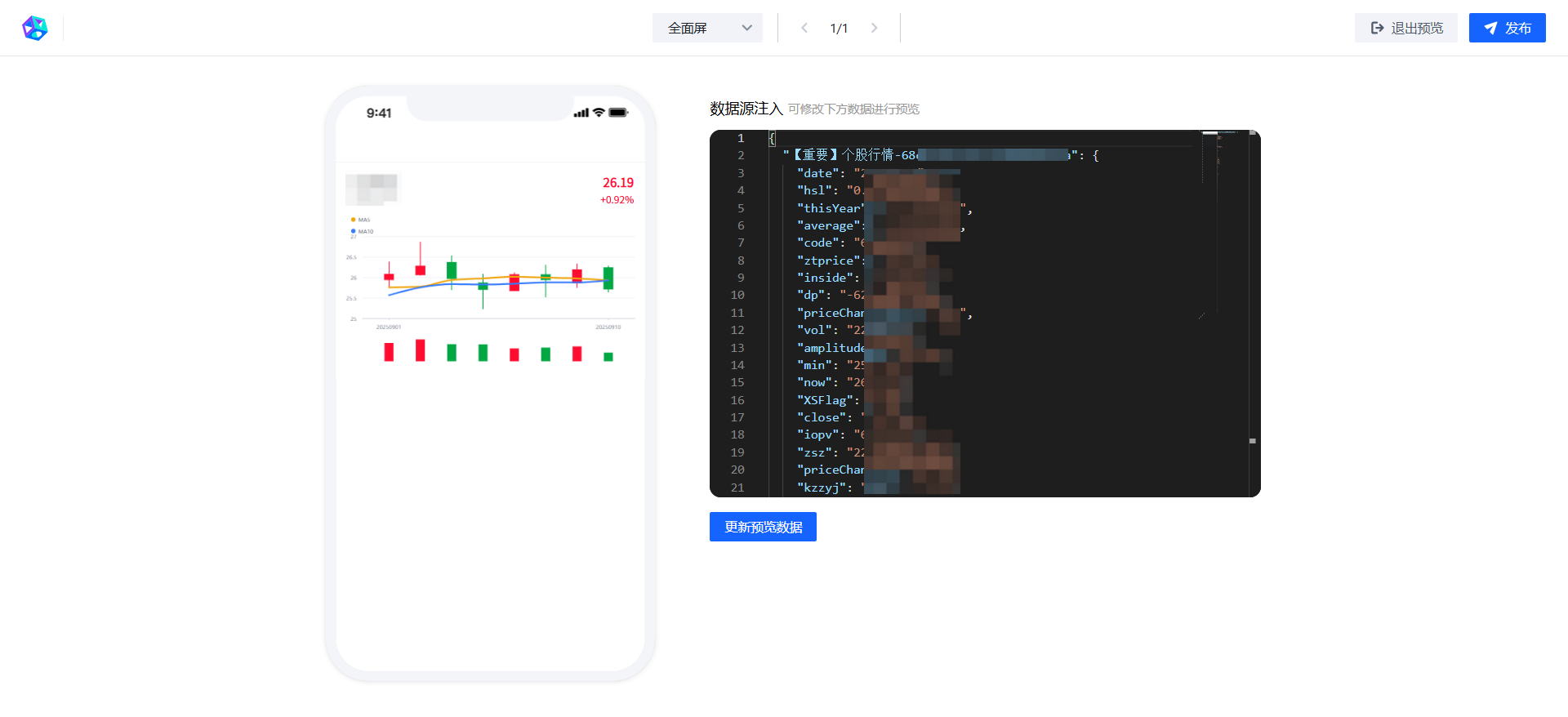Click the "amplitude" key in editor
The image size is (1568, 717).
[x=831, y=348]
